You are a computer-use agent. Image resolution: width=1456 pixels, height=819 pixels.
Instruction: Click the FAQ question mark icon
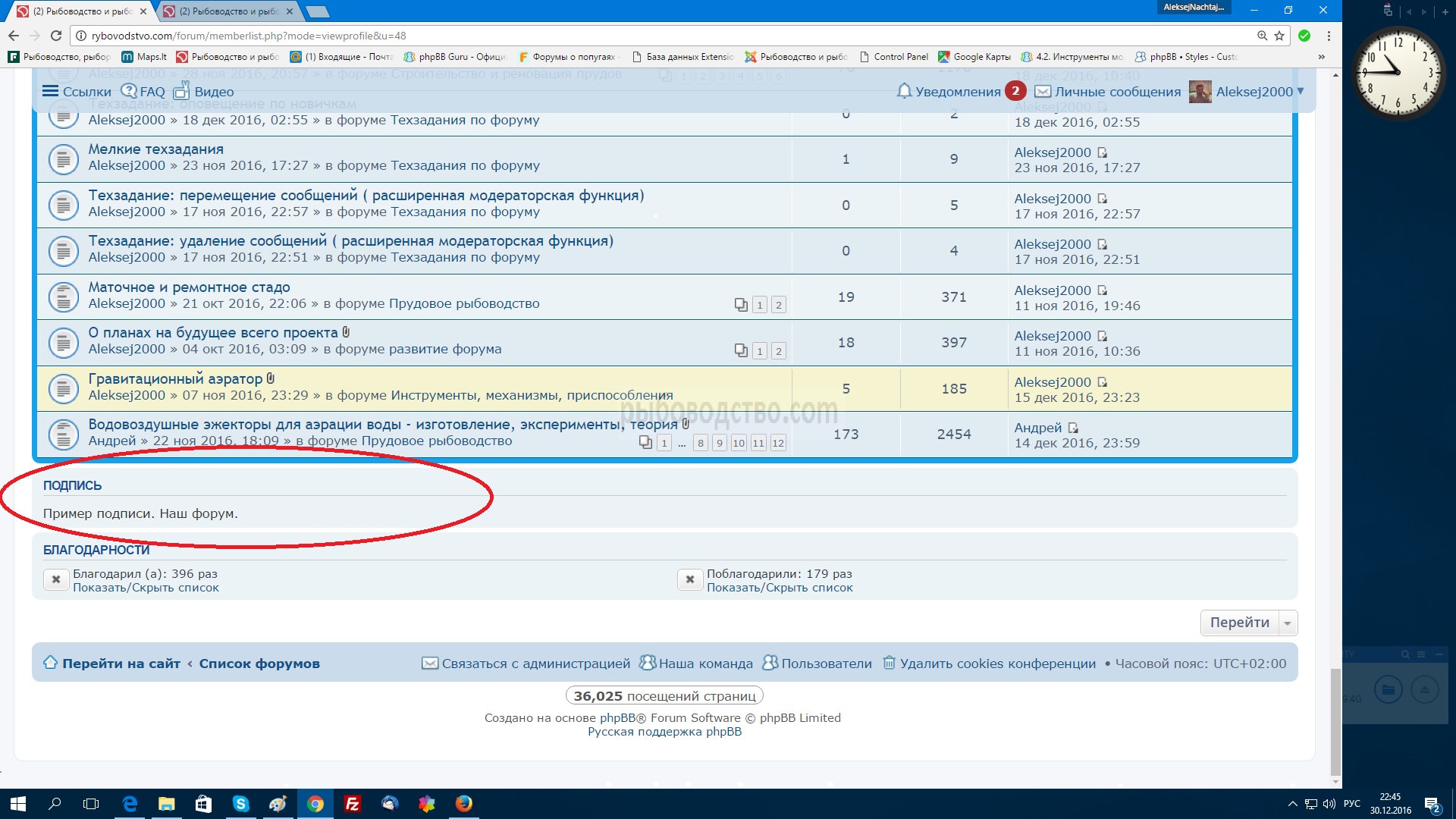[129, 91]
